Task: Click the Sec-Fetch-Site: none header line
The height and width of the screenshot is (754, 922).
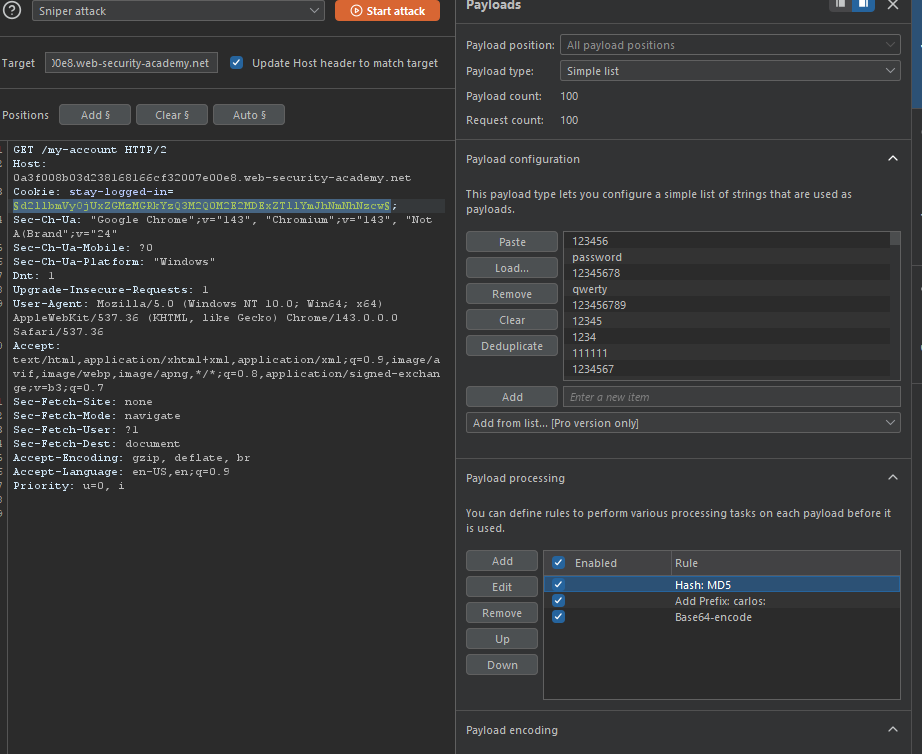Action: click(x=83, y=402)
